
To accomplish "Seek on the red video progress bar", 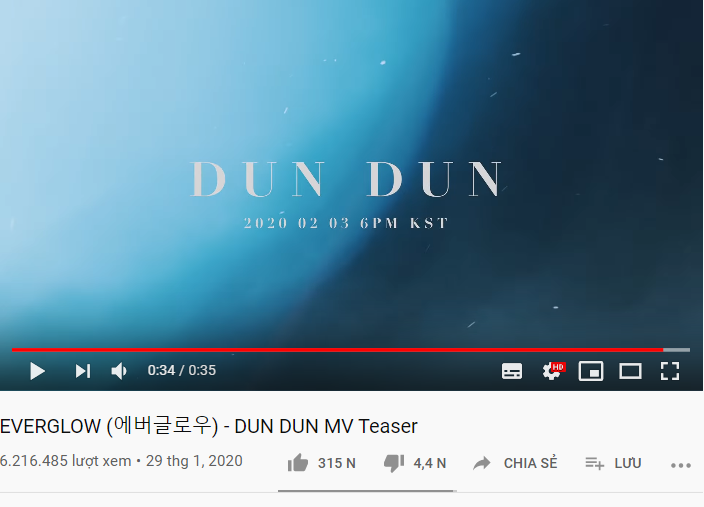I will (x=337, y=349).
